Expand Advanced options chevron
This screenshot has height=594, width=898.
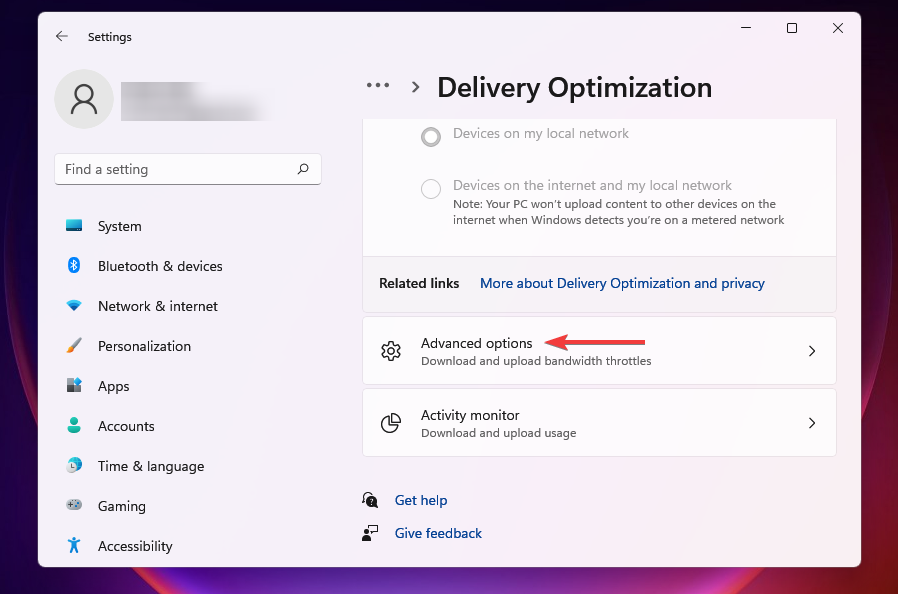point(812,351)
